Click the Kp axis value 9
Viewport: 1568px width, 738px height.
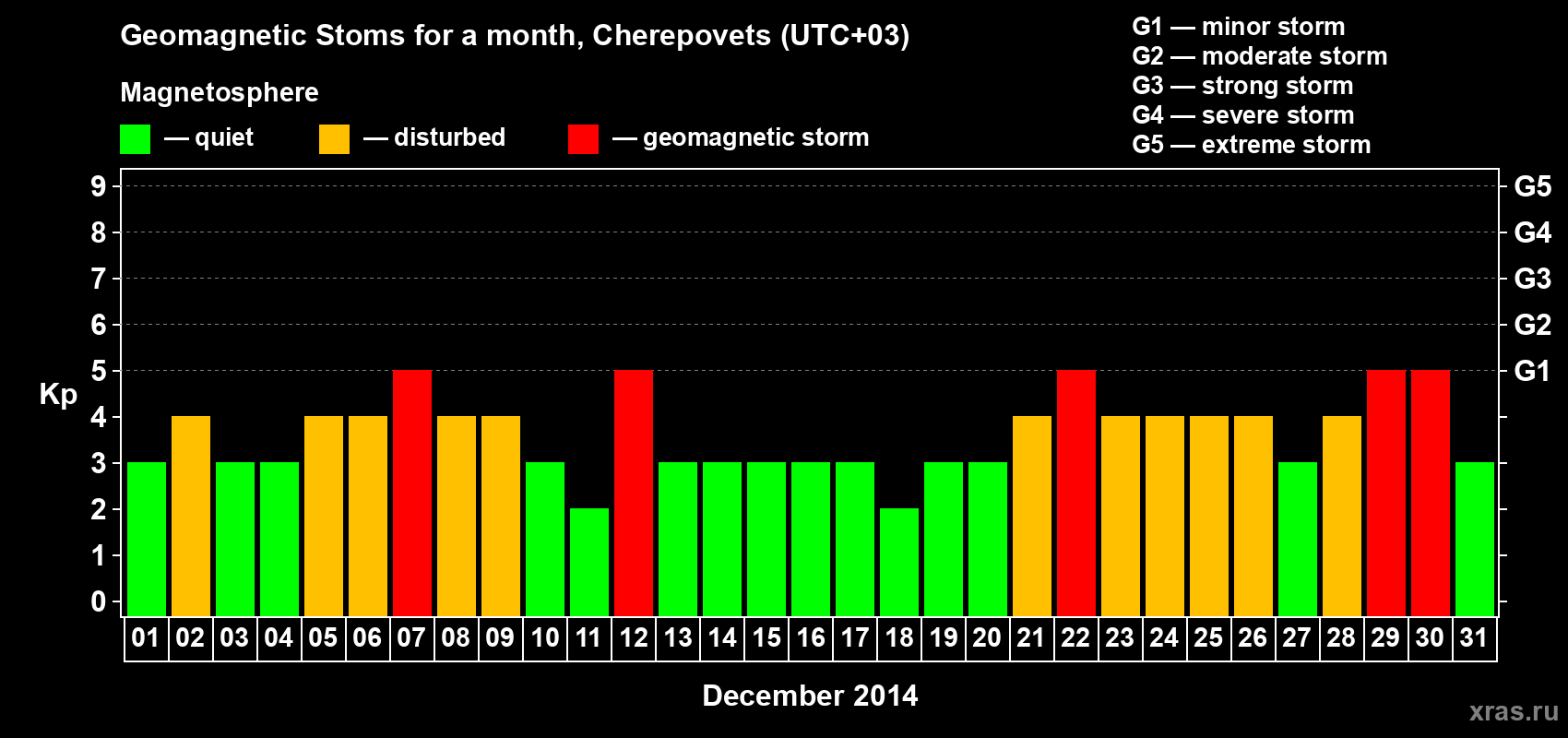99,186
